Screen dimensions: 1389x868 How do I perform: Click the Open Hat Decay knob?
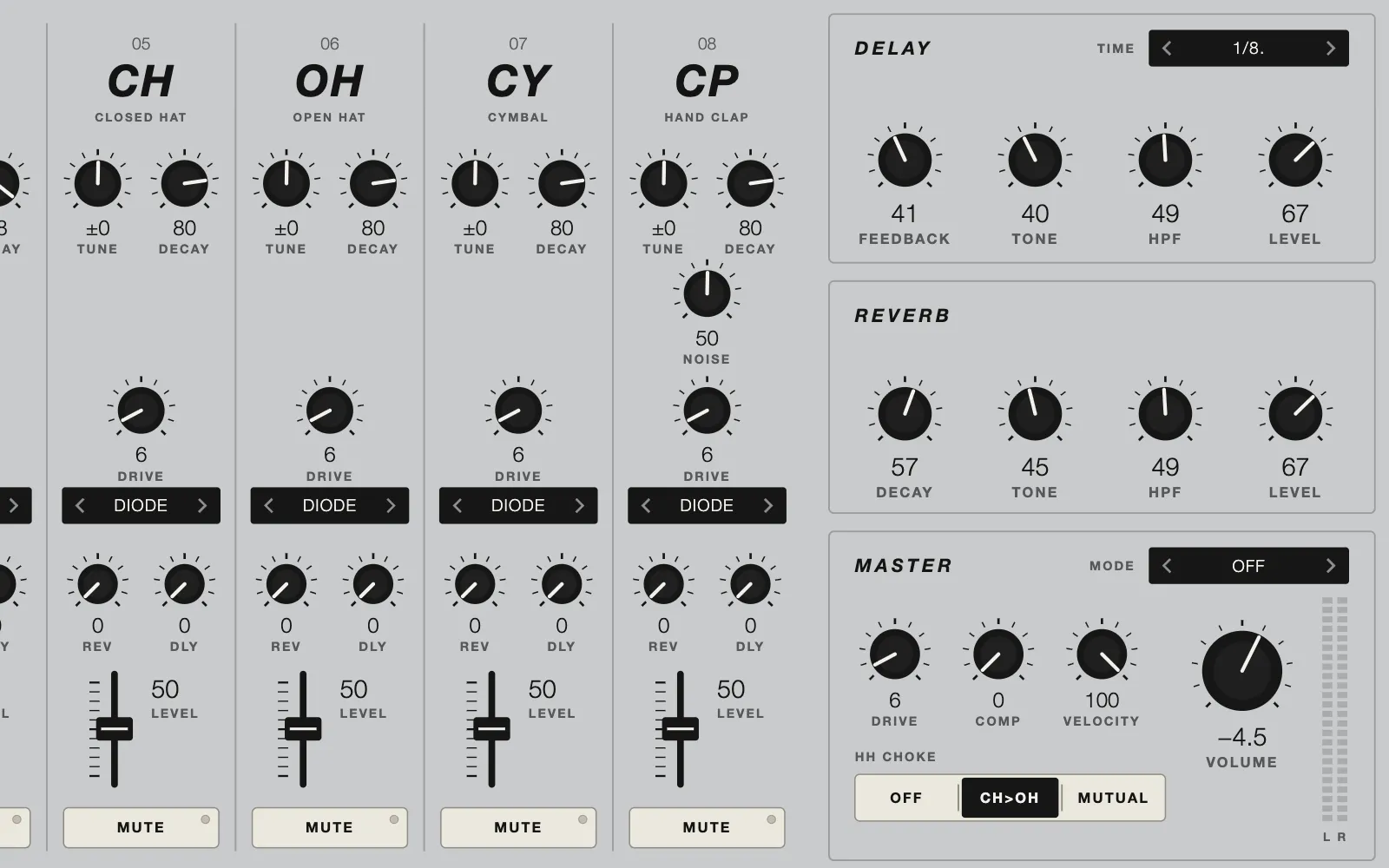click(372, 183)
